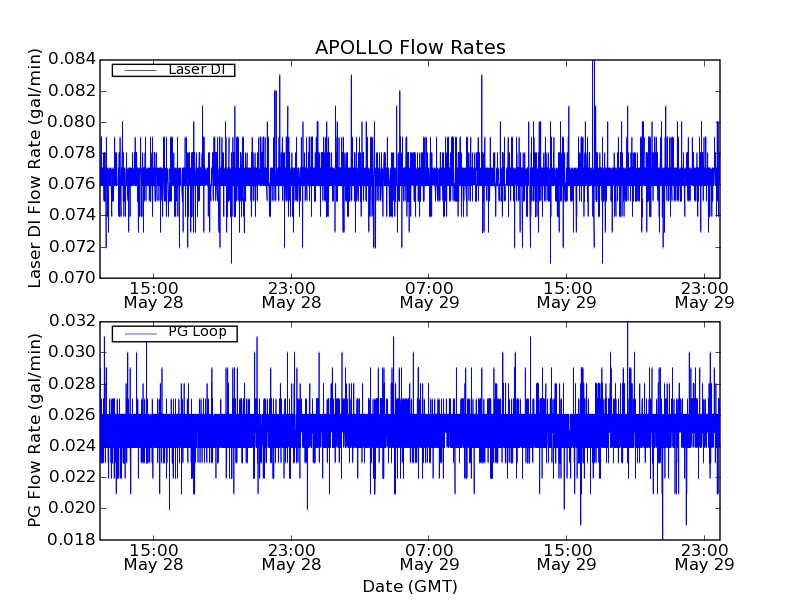Select the "PG Loop" legend label

click(x=197, y=332)
